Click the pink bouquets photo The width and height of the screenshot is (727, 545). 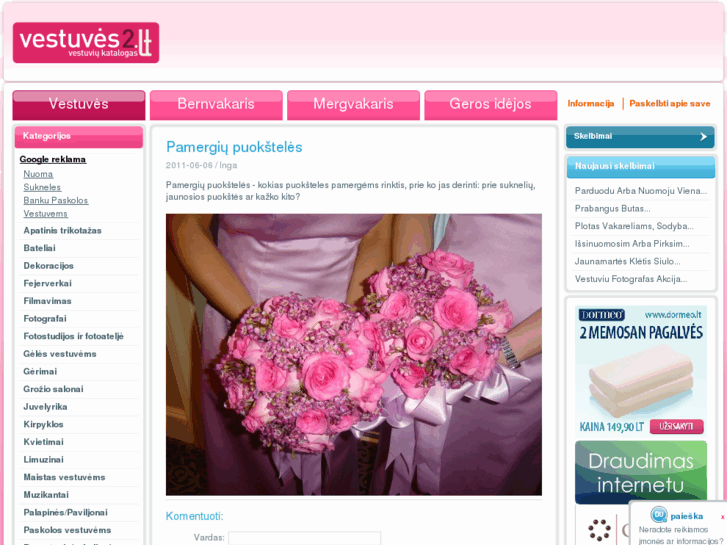[x=354, y=354]
